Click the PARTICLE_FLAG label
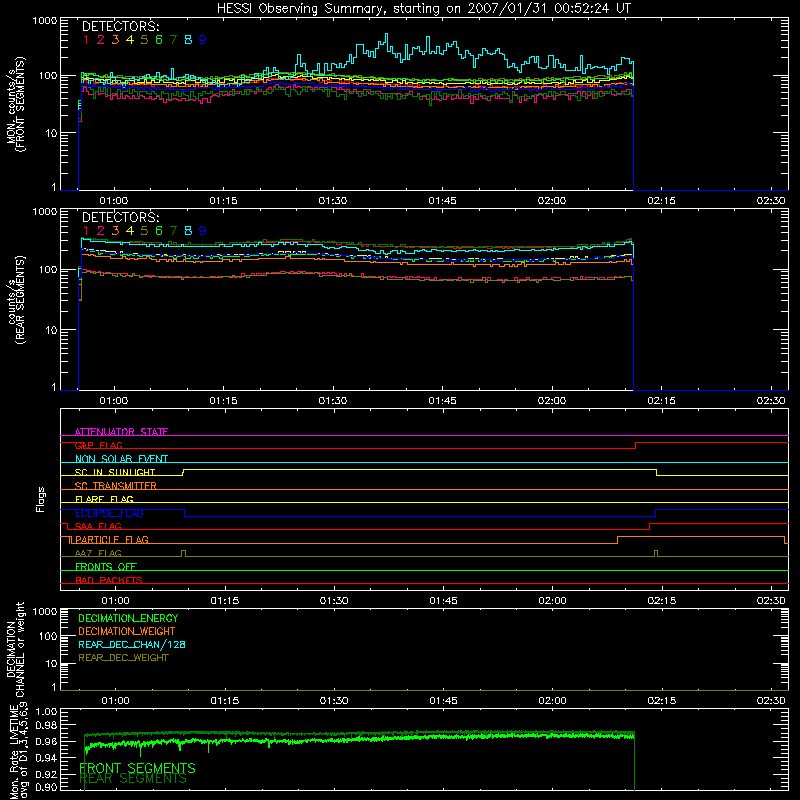Viewport: 800px width, 800px height. (x=112, y=539)
